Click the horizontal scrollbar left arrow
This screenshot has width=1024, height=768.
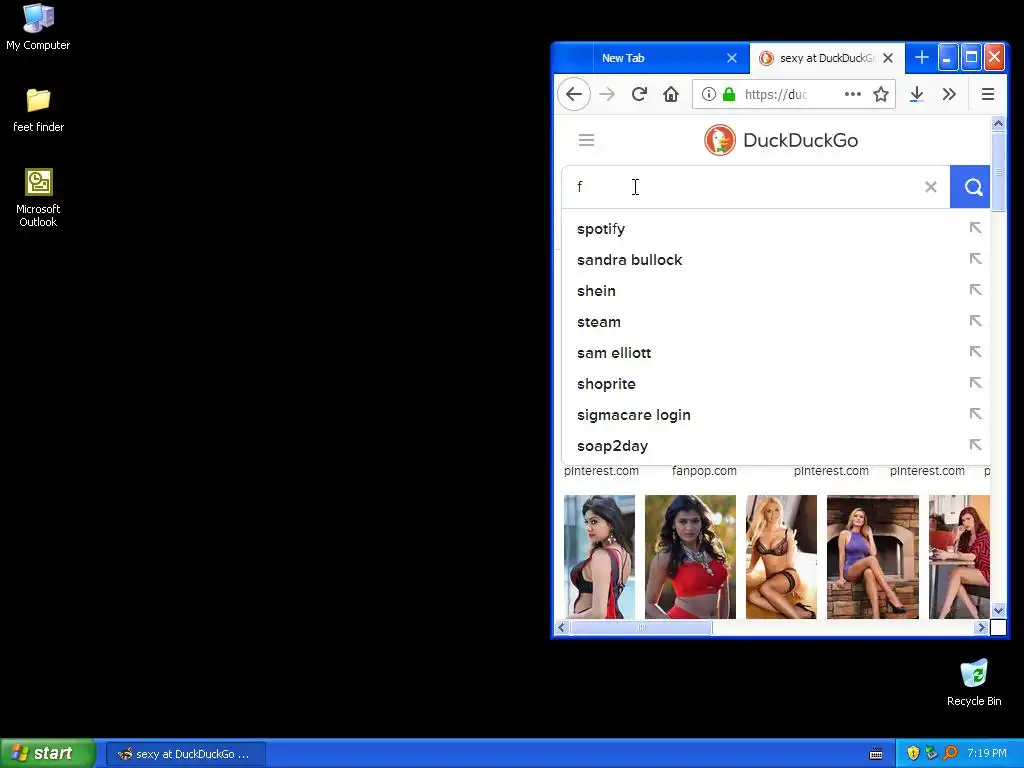(562, 628)
